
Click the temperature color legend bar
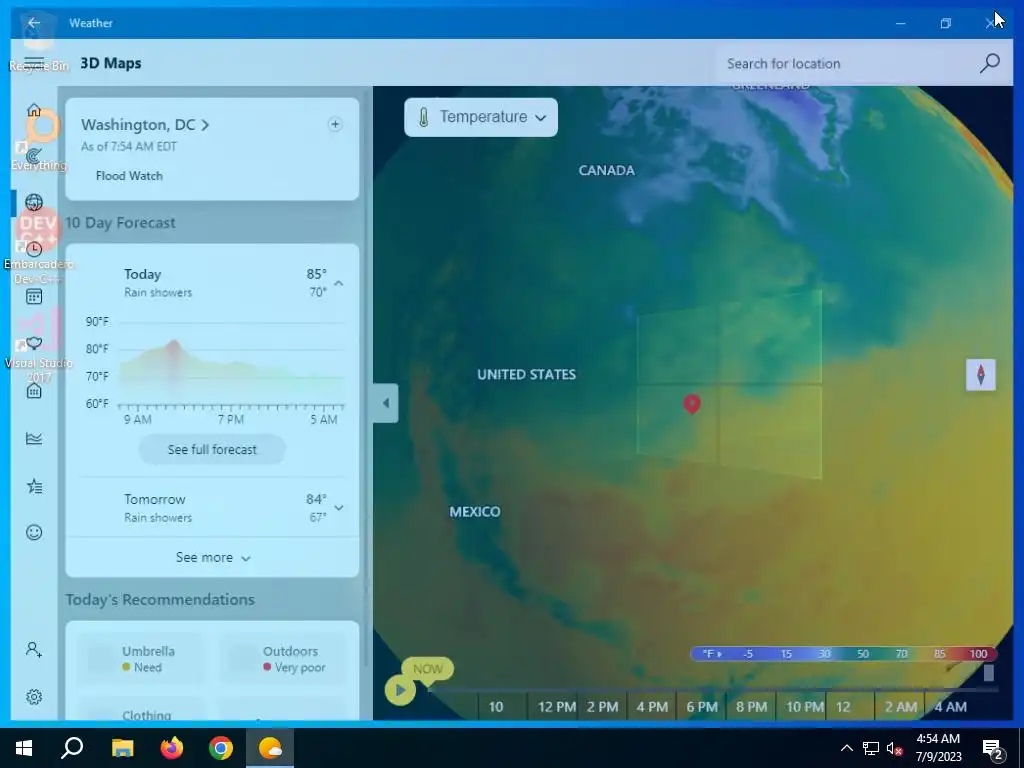844,654
